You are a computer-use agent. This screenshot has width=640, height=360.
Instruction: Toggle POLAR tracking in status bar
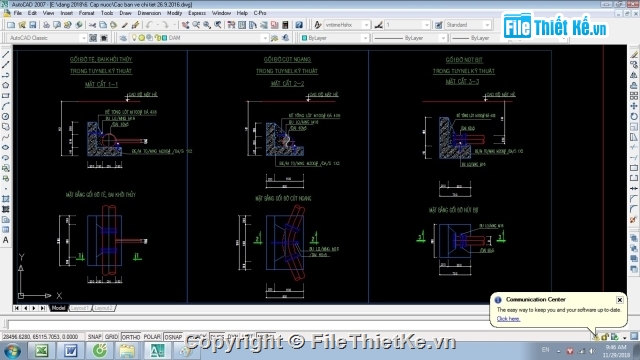click(152, 337)
